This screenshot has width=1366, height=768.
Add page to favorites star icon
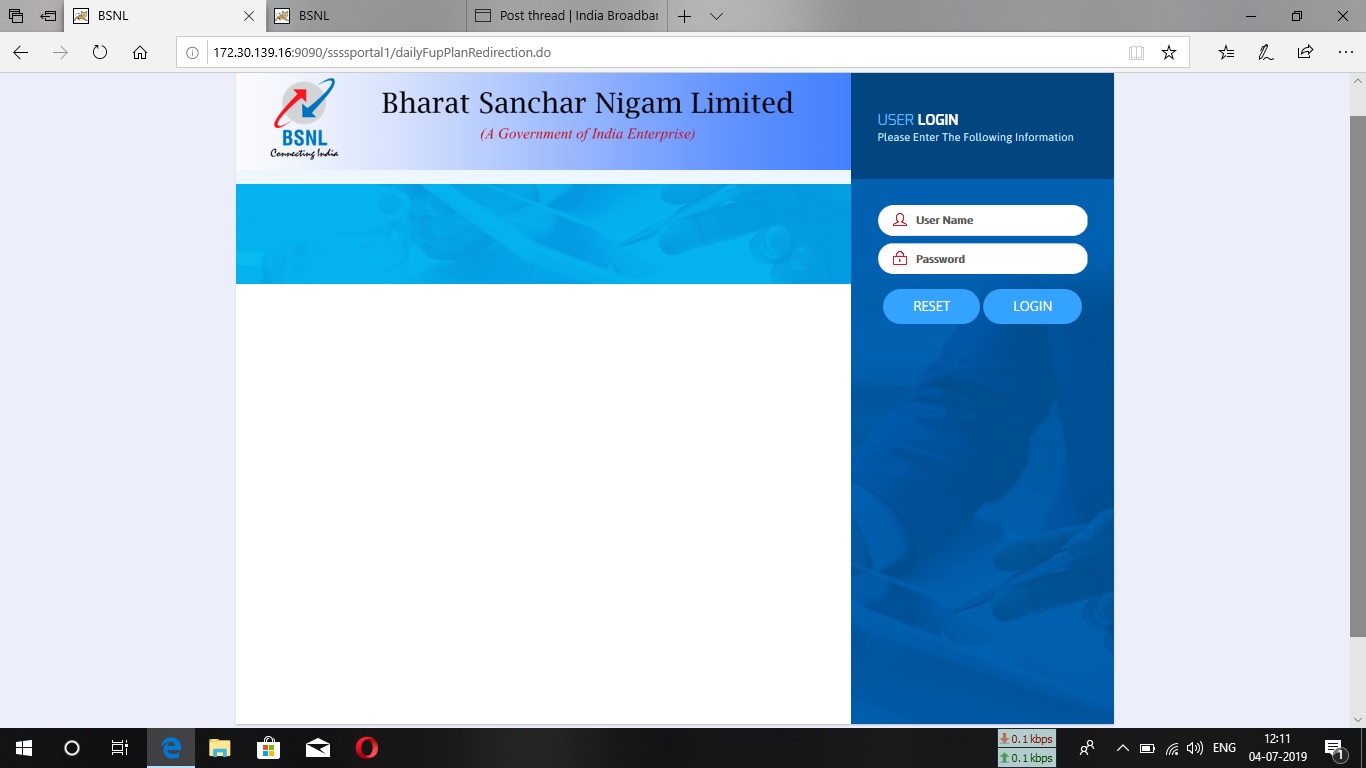(1168, 53)
